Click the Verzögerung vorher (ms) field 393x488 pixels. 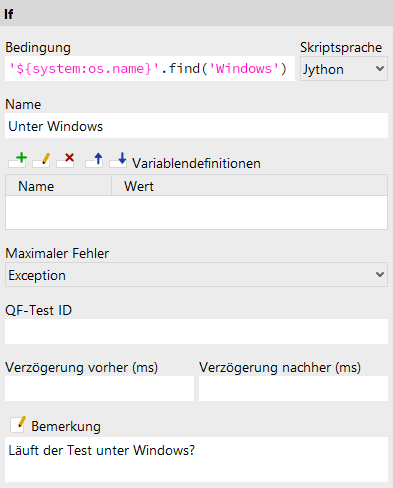[99, 389]
